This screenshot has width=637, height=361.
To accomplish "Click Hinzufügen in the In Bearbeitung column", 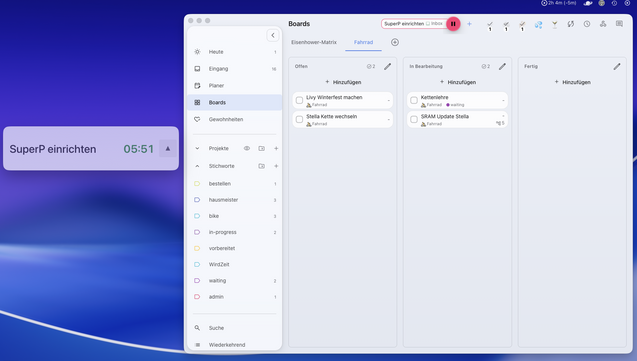I will (457, 82).
